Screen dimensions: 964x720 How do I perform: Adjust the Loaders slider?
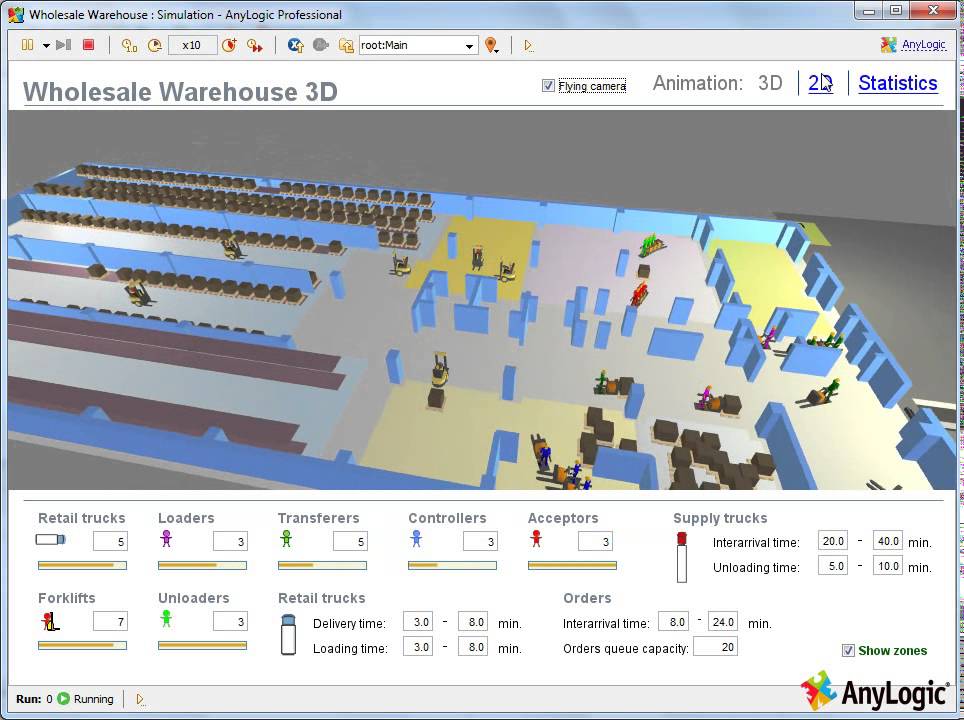point(202,565)
